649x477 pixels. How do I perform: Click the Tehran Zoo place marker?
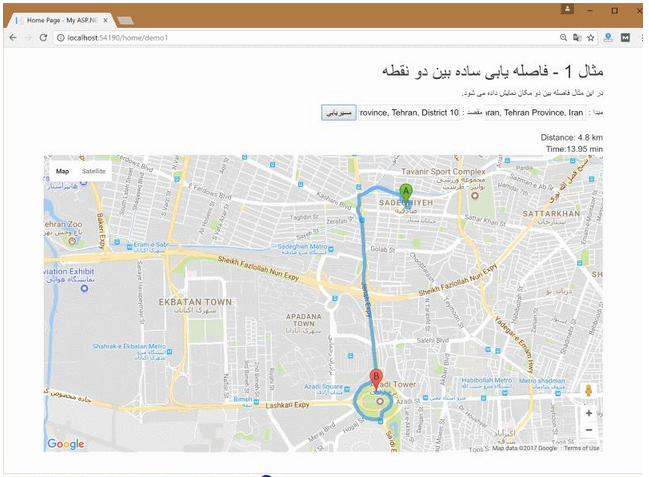point(72,240)
